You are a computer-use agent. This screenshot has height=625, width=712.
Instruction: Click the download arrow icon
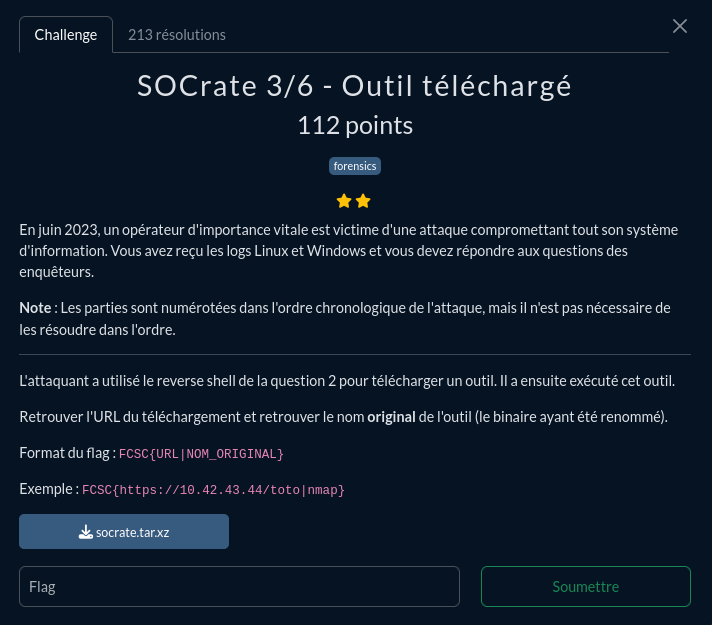click(85, 532)
